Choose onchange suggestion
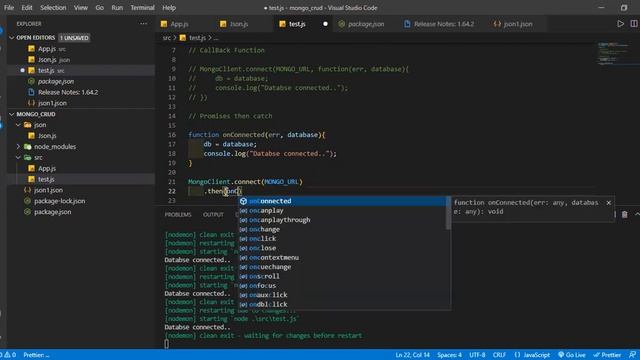This screenshot has height=360, width=640. pyautogui.click(x=342, y=229)
